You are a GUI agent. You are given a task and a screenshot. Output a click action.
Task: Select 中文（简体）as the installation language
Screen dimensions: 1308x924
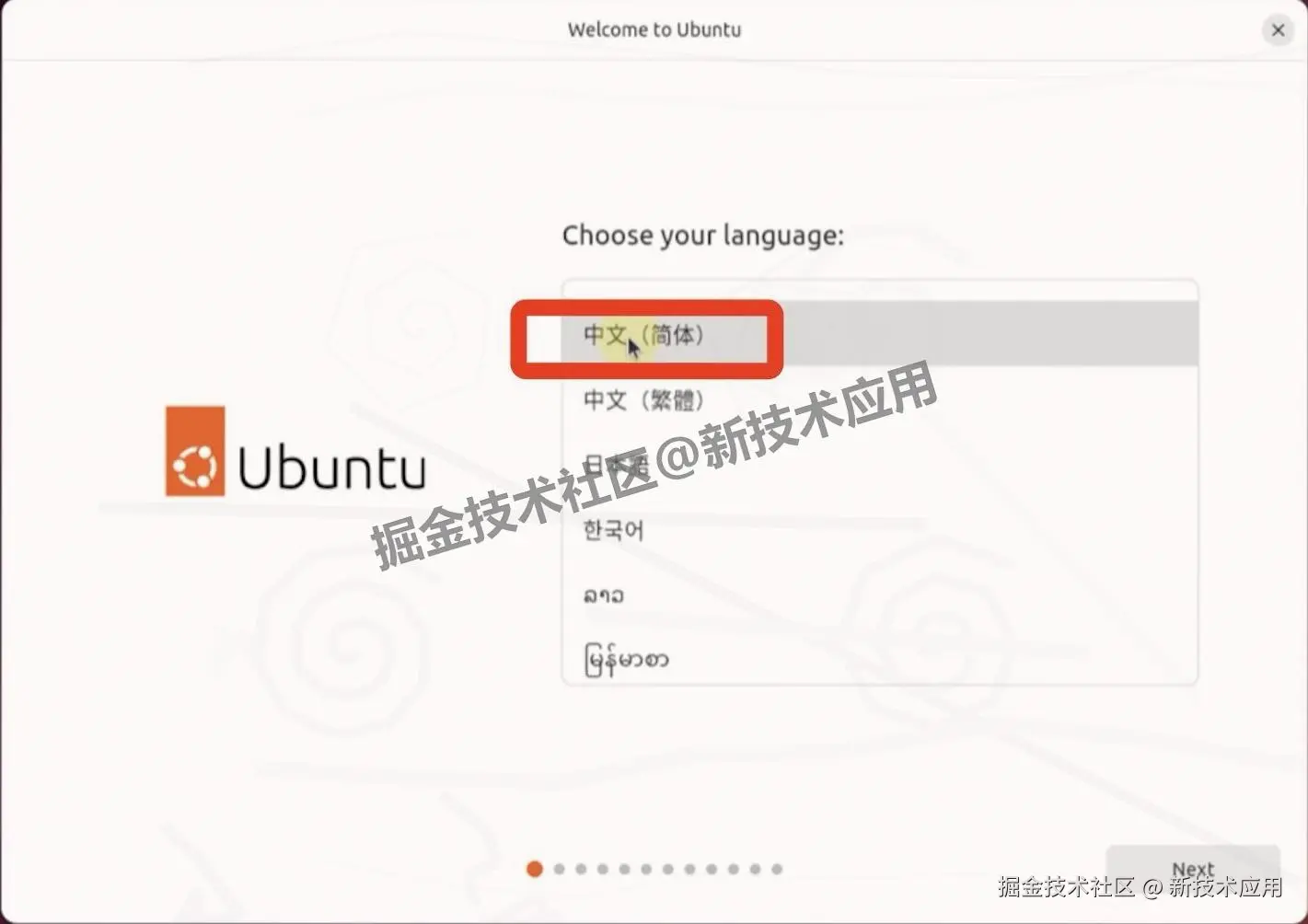642,337
